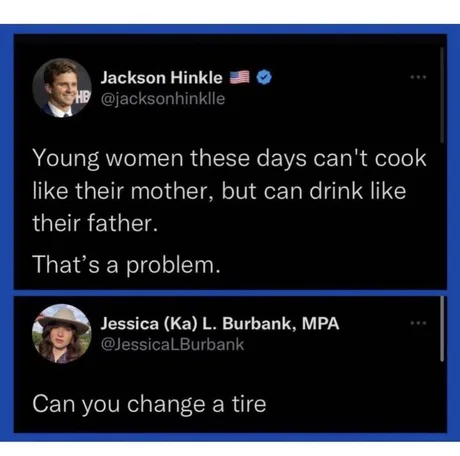Click the American flag emoji icon
Image resolution: width=460 pixels, height=456 pixels.
point(240,77)
